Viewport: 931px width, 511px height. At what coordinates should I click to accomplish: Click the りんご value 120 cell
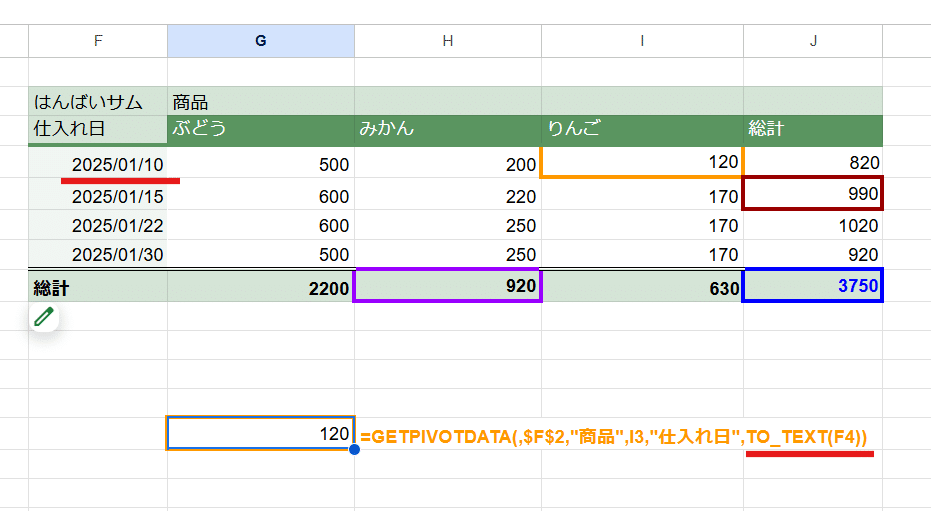[x=642, y=162]
